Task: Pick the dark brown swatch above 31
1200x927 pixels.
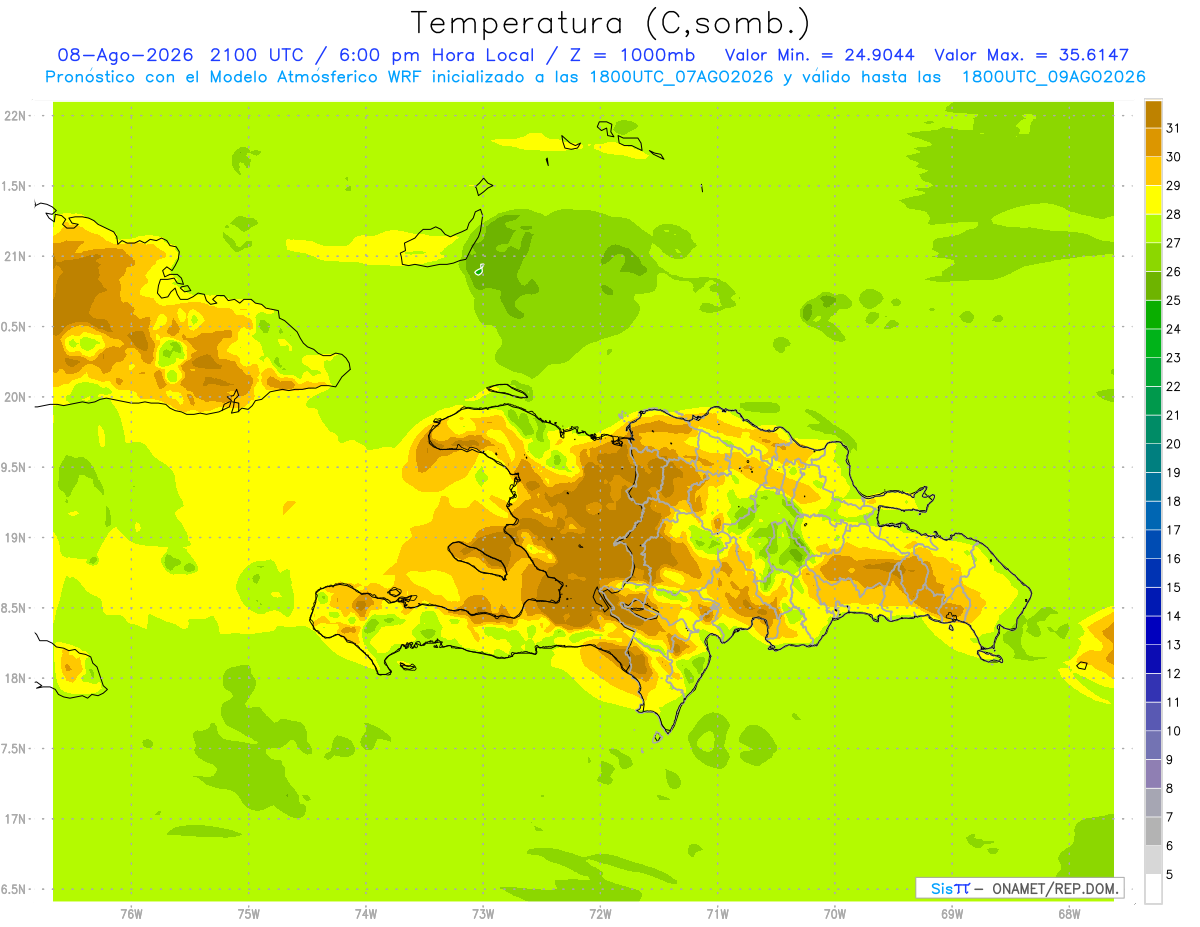Action: [x=1153, y=114]
